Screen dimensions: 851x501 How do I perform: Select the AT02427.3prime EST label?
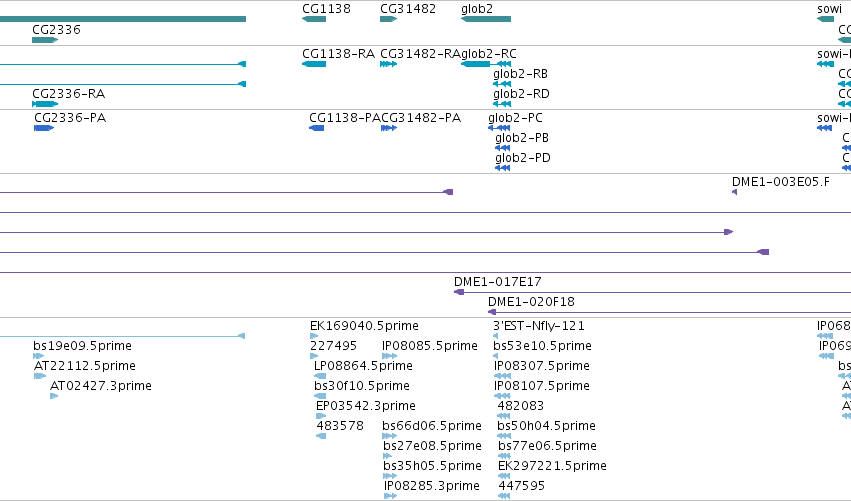coord(100,386)
